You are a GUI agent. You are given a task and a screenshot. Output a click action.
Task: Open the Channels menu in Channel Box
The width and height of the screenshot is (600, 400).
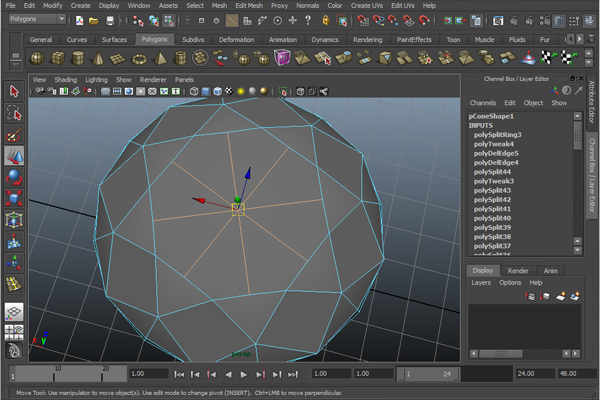pyautogui.click(x=483, y=103)
